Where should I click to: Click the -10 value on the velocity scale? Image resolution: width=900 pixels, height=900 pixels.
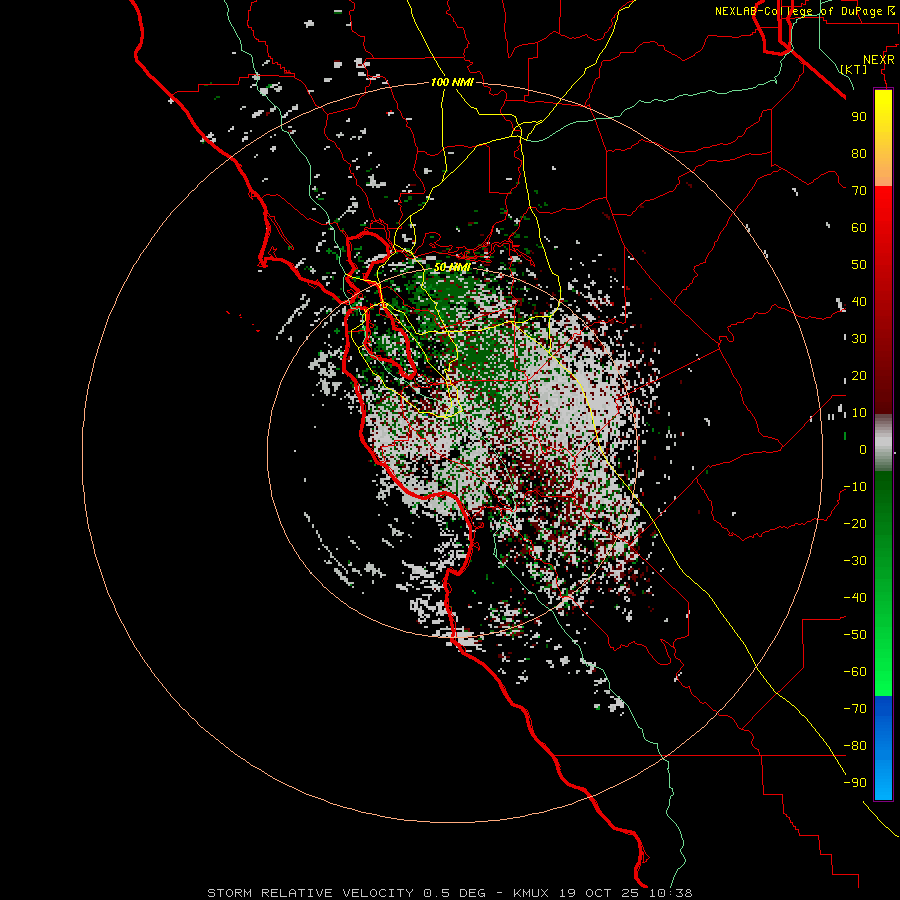(855, 487)
